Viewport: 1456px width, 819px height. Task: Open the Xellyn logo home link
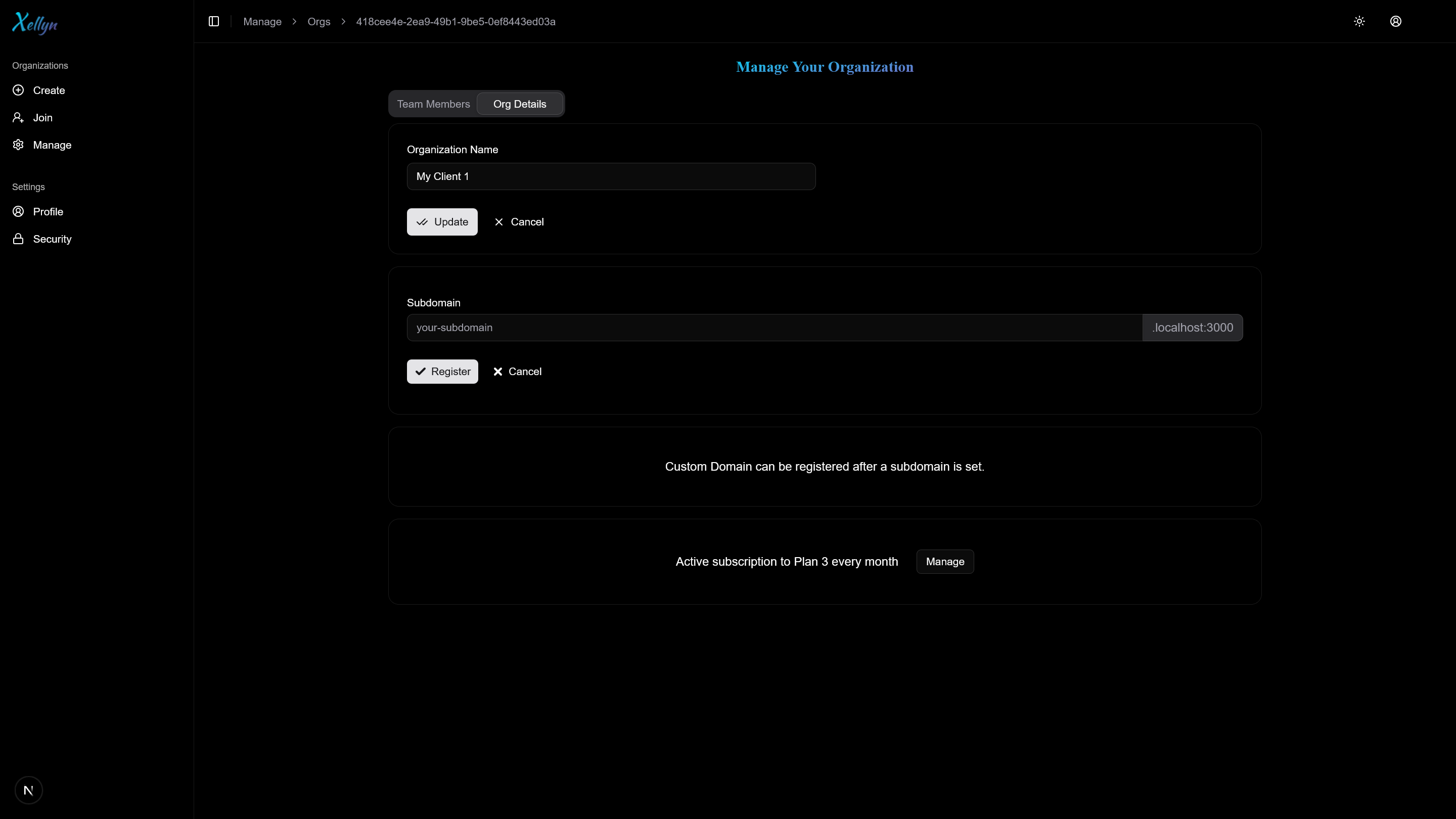(35, 23)
